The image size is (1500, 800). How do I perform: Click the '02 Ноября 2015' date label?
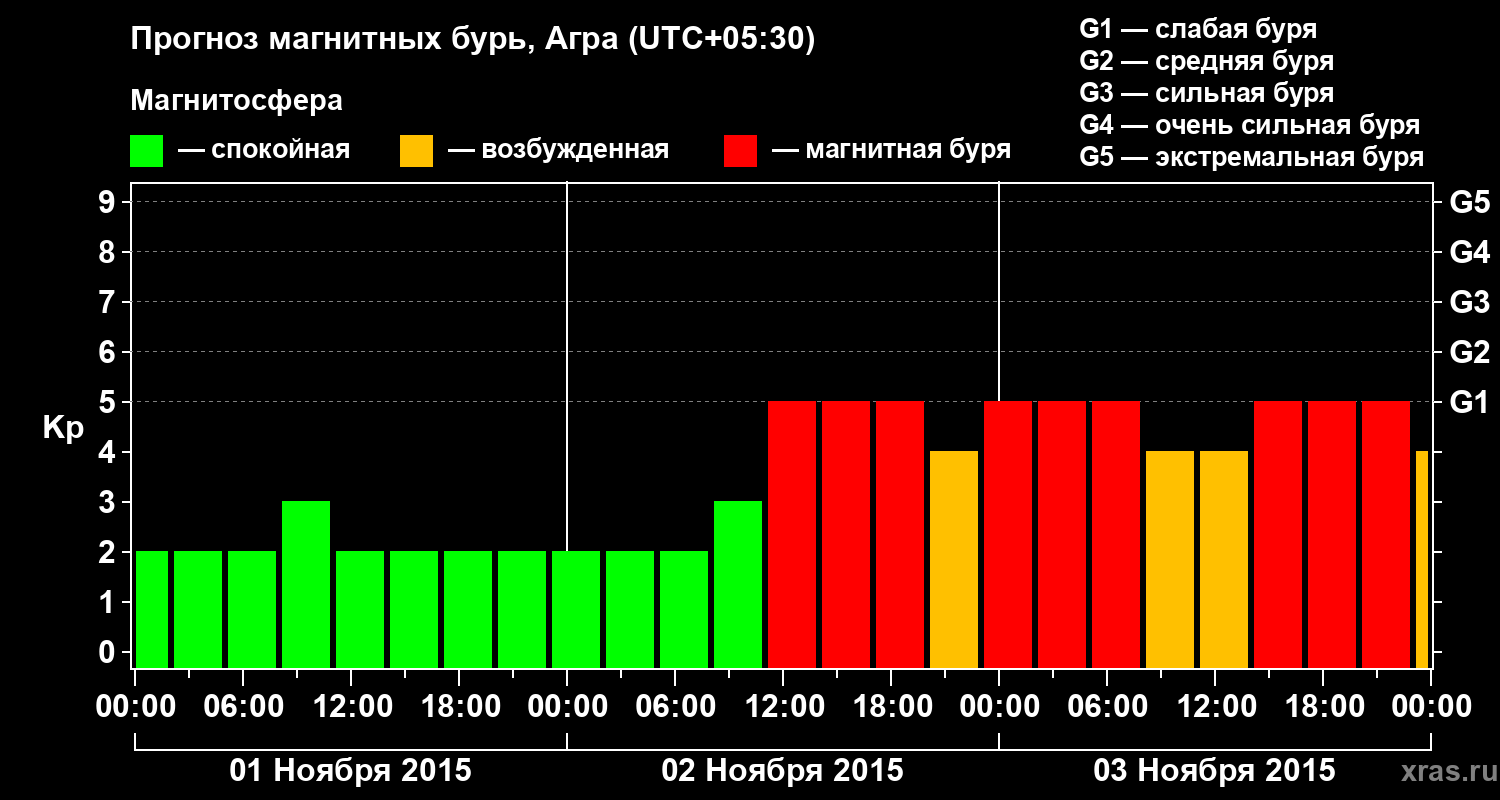click(783, 771)
